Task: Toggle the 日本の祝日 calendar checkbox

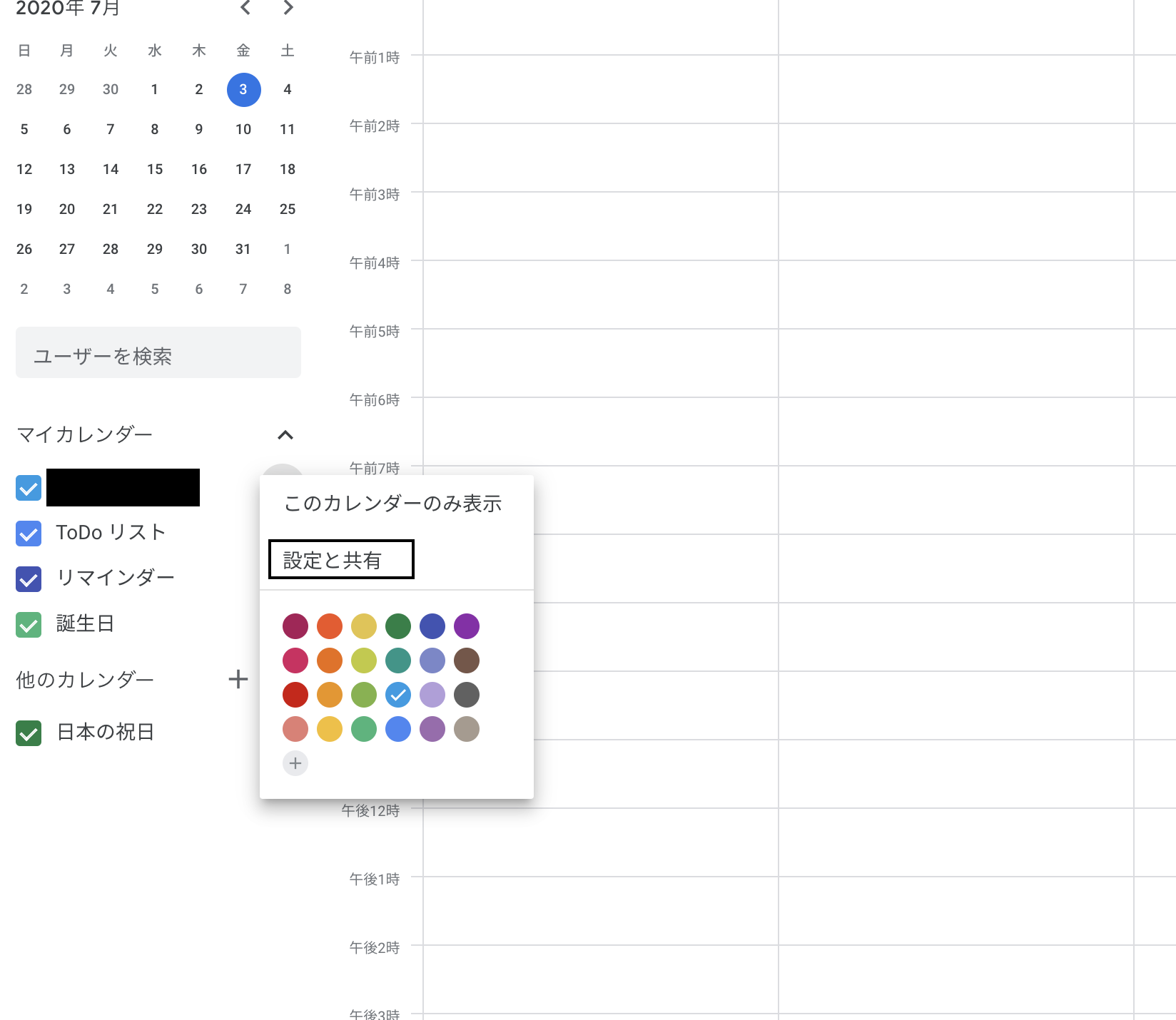Action: click(29, 733)
